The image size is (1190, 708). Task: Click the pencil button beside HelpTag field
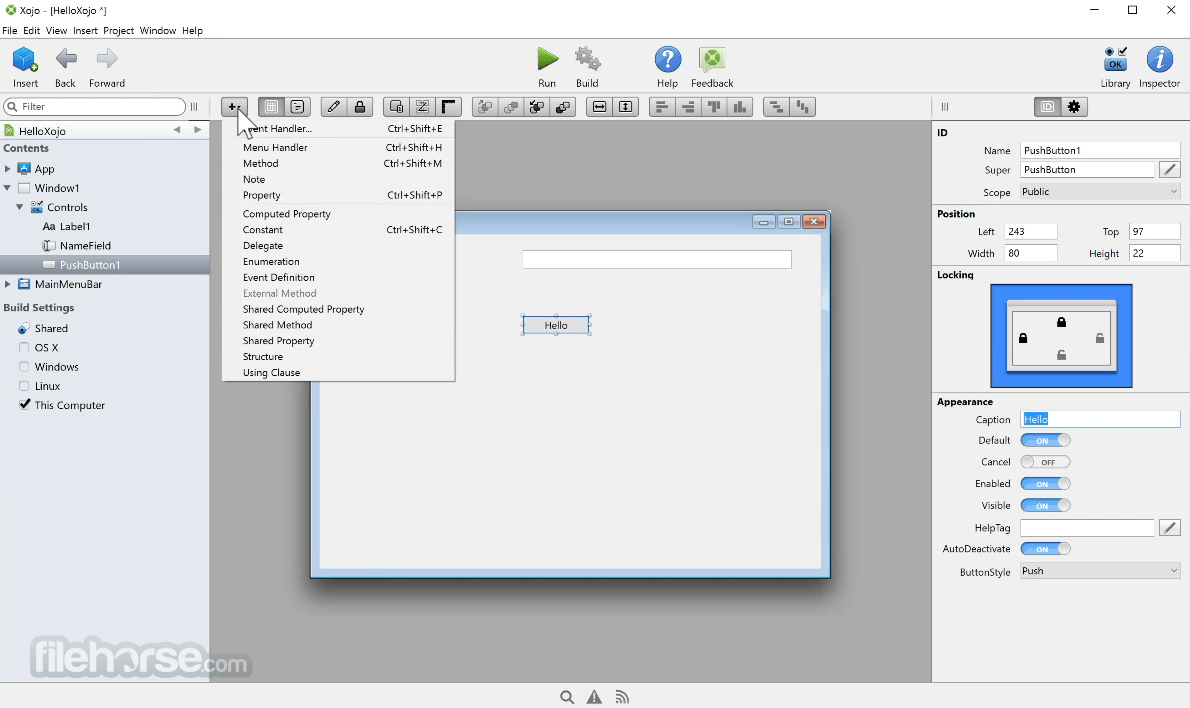(1170, 527)
